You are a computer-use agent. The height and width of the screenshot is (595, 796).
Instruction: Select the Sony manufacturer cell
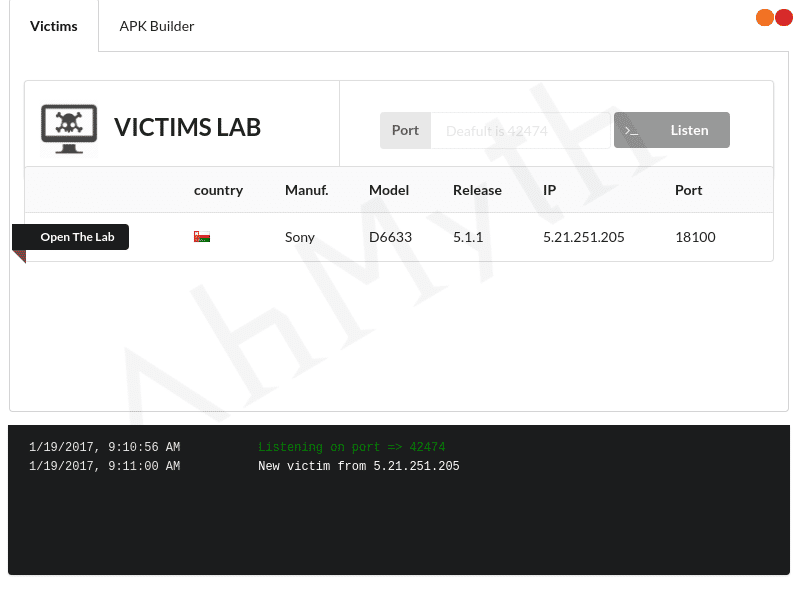pyautogui.click(x=300, y=237)
